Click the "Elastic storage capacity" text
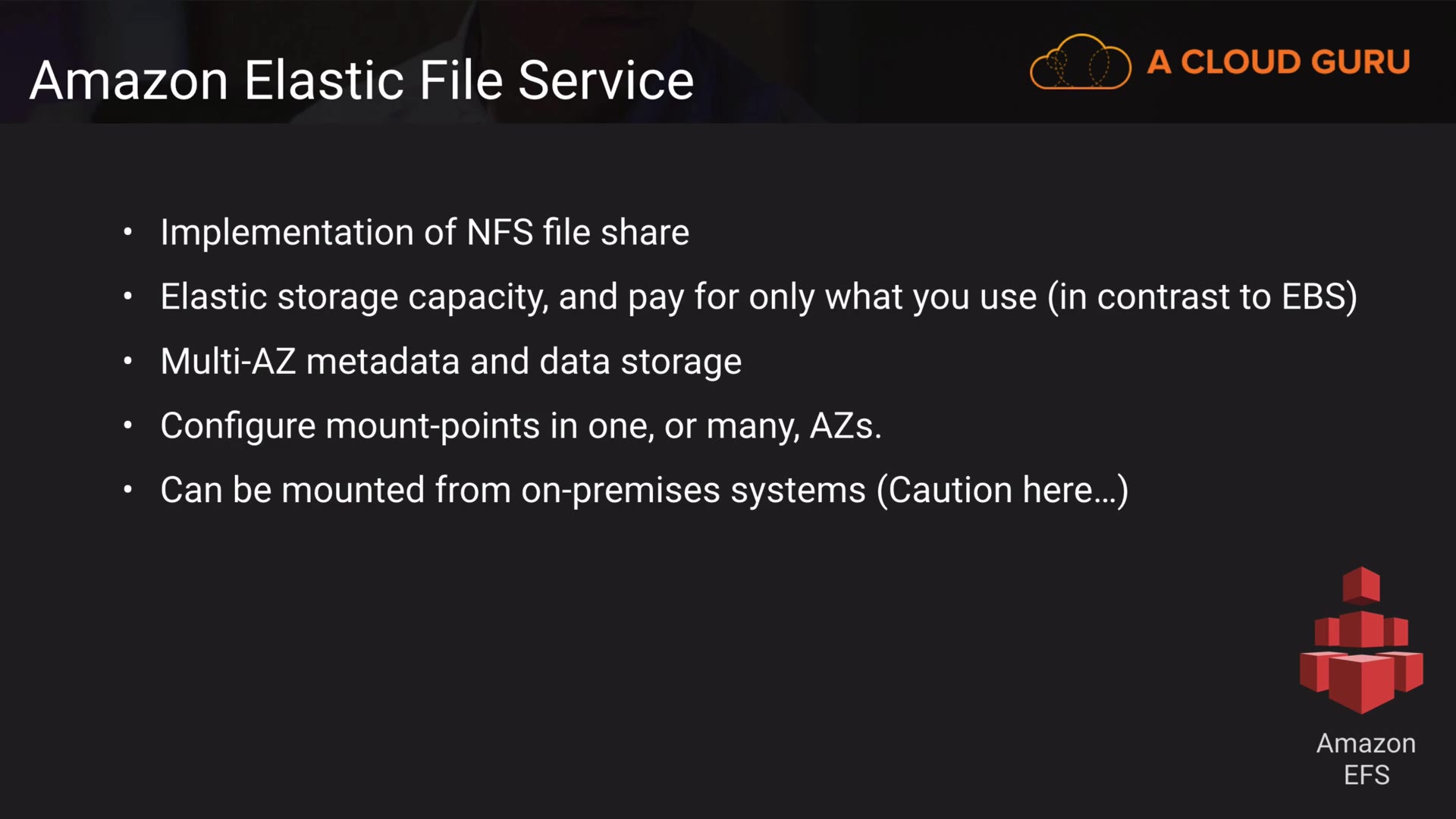This screenshot has width=1456, height=819. [353, 297]
